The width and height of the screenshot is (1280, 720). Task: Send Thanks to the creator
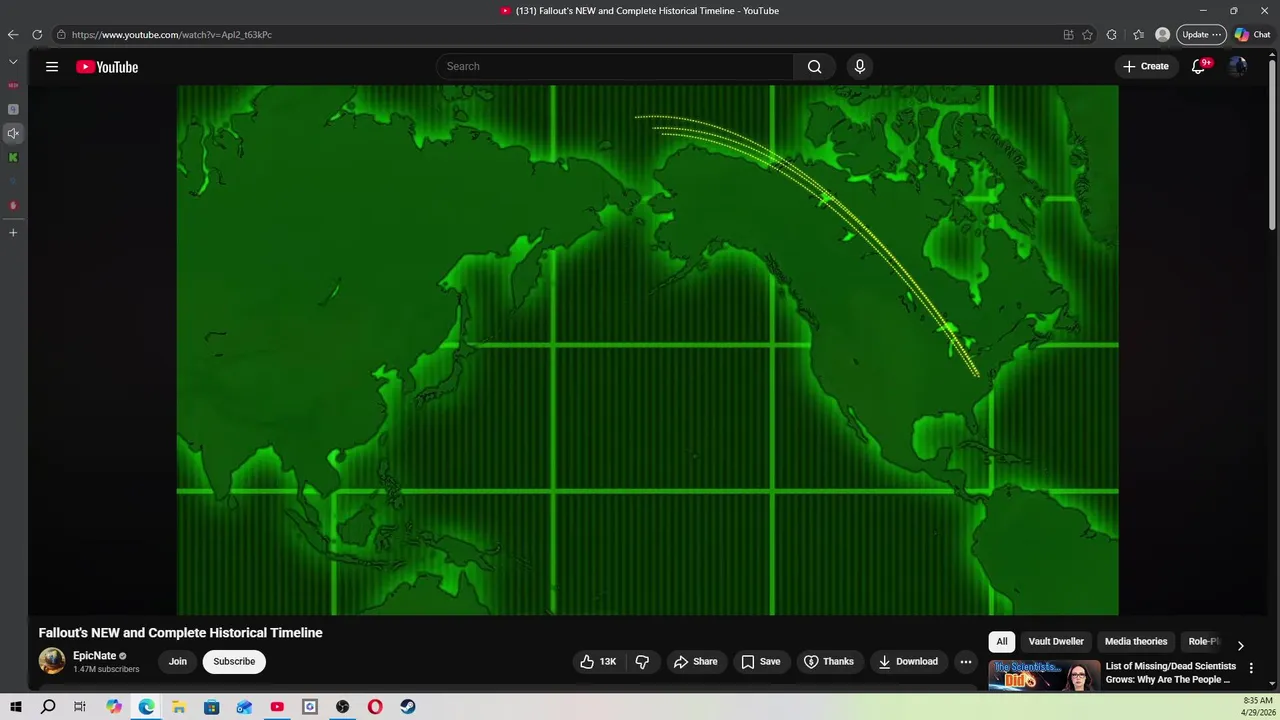tap(829, 662)
